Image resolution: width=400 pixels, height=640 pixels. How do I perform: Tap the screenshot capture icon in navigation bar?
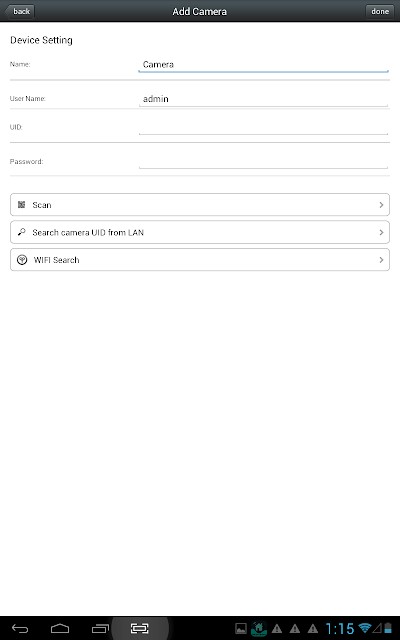(140, 629)
